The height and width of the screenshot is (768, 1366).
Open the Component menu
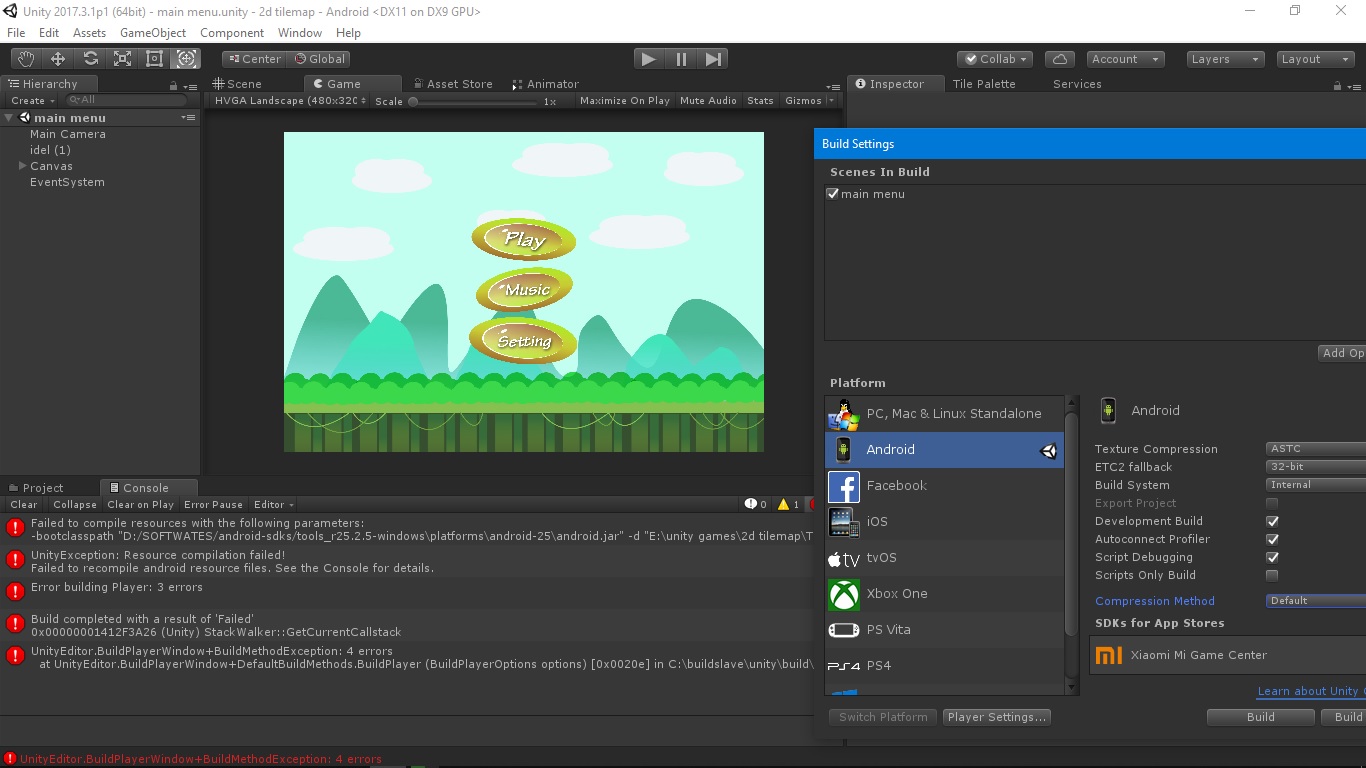tap(232, 33)
